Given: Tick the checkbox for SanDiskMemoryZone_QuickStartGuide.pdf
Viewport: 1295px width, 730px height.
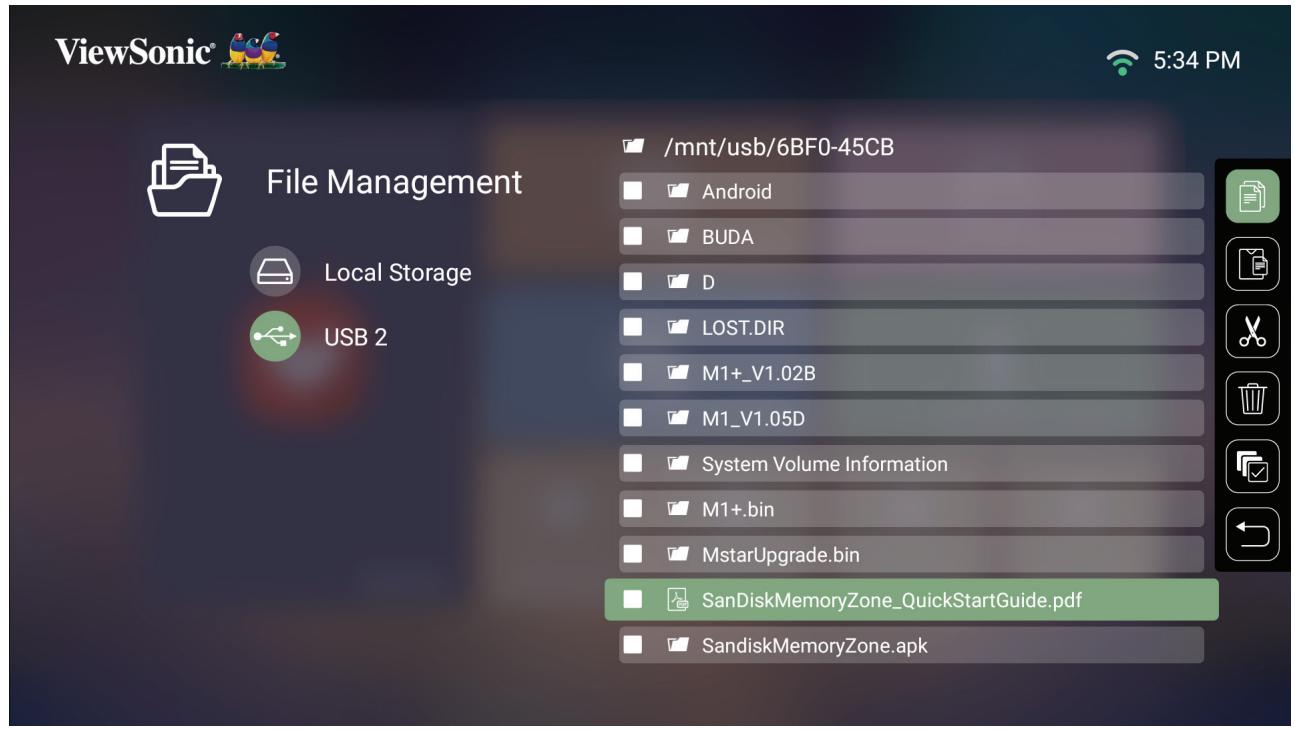Looking at the screenshot, I should [632, 600].
